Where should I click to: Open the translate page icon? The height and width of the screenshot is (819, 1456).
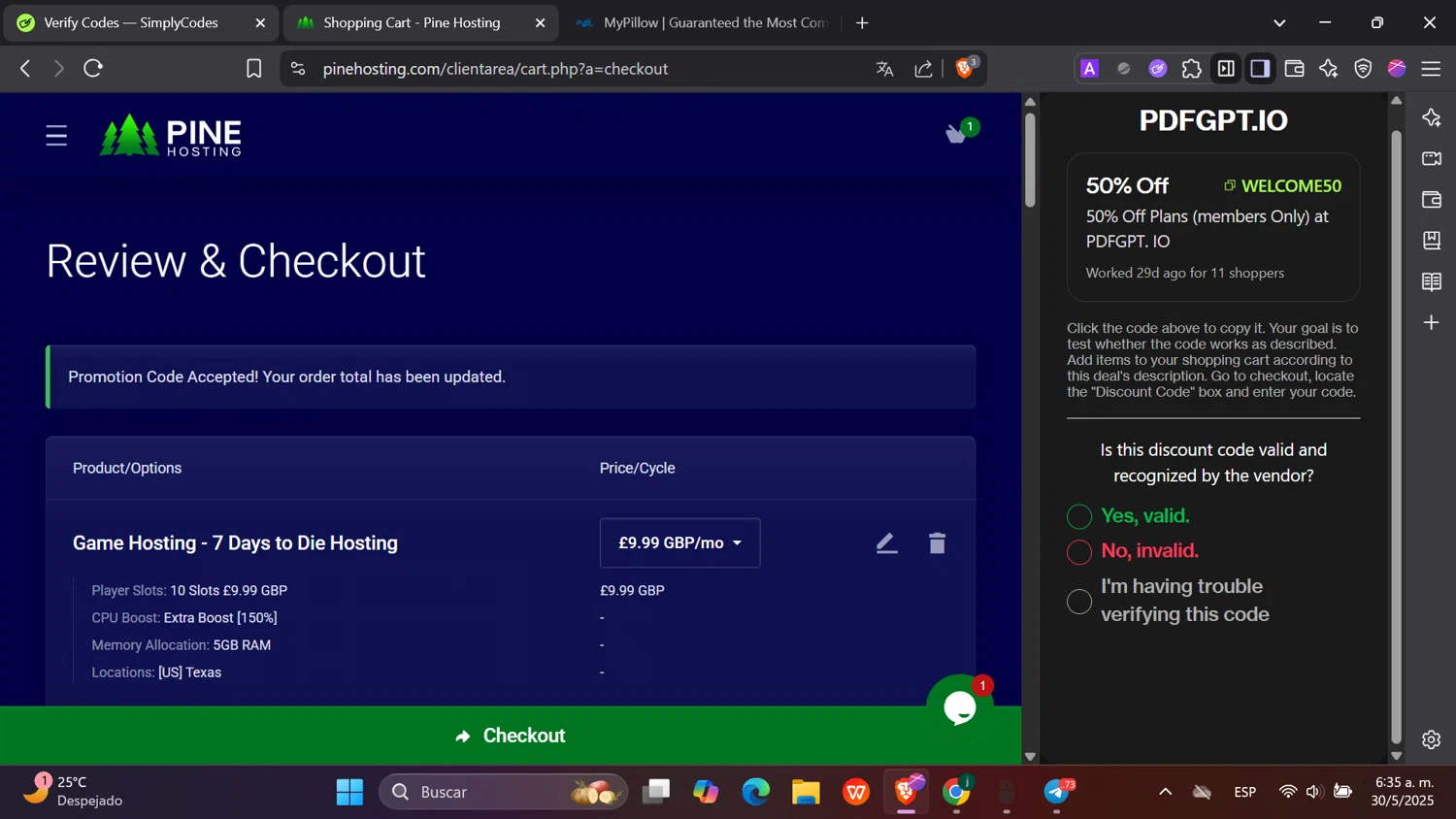(x=884, y=69)
